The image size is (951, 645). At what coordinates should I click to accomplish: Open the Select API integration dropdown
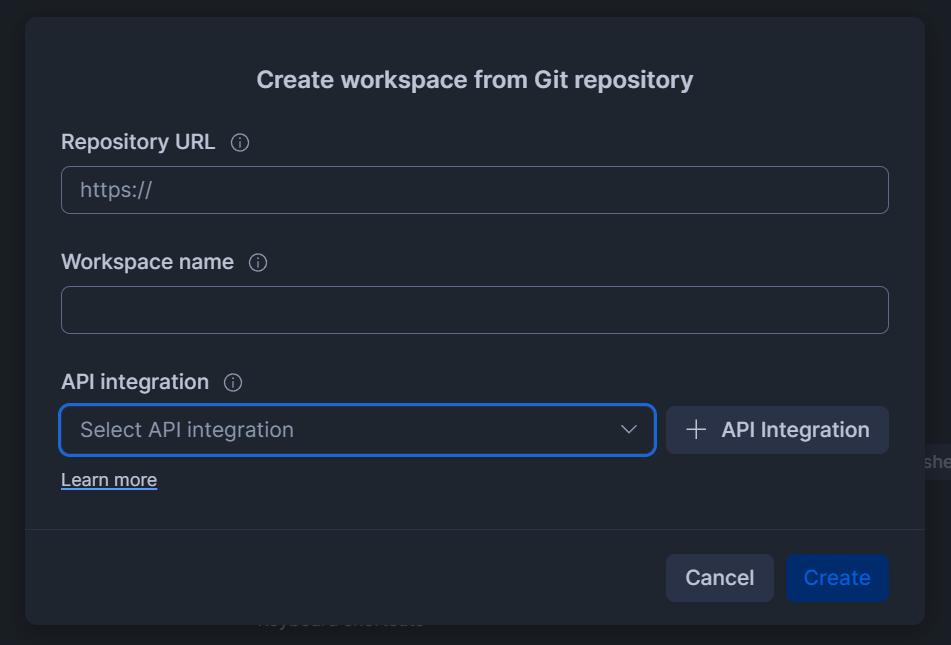pos(357,429)
